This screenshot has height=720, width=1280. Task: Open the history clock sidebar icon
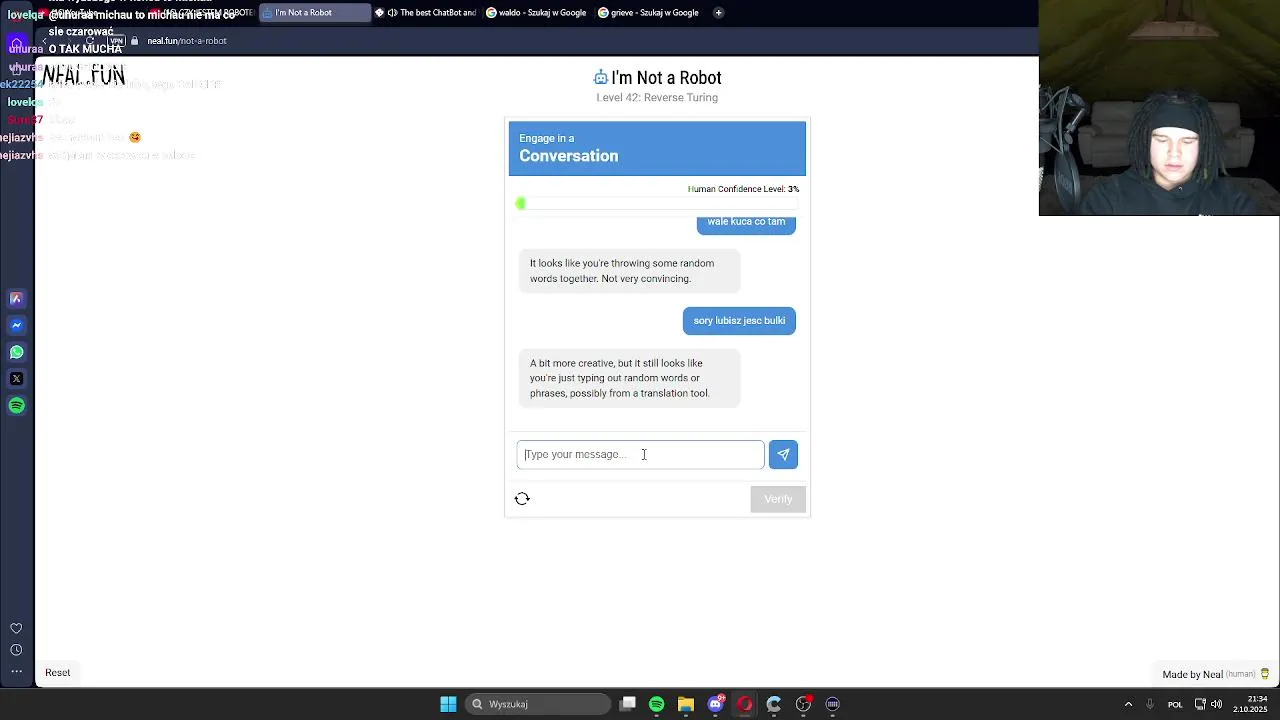coord(16,650)
